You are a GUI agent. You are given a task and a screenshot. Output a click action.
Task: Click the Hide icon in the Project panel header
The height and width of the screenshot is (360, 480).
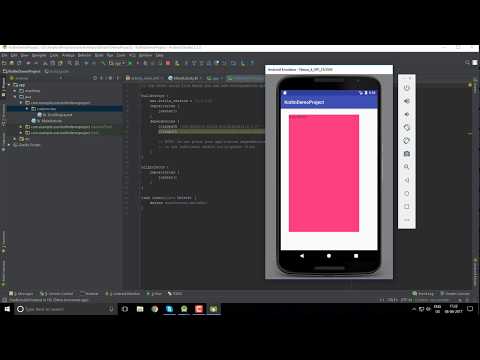coord(117,78)
